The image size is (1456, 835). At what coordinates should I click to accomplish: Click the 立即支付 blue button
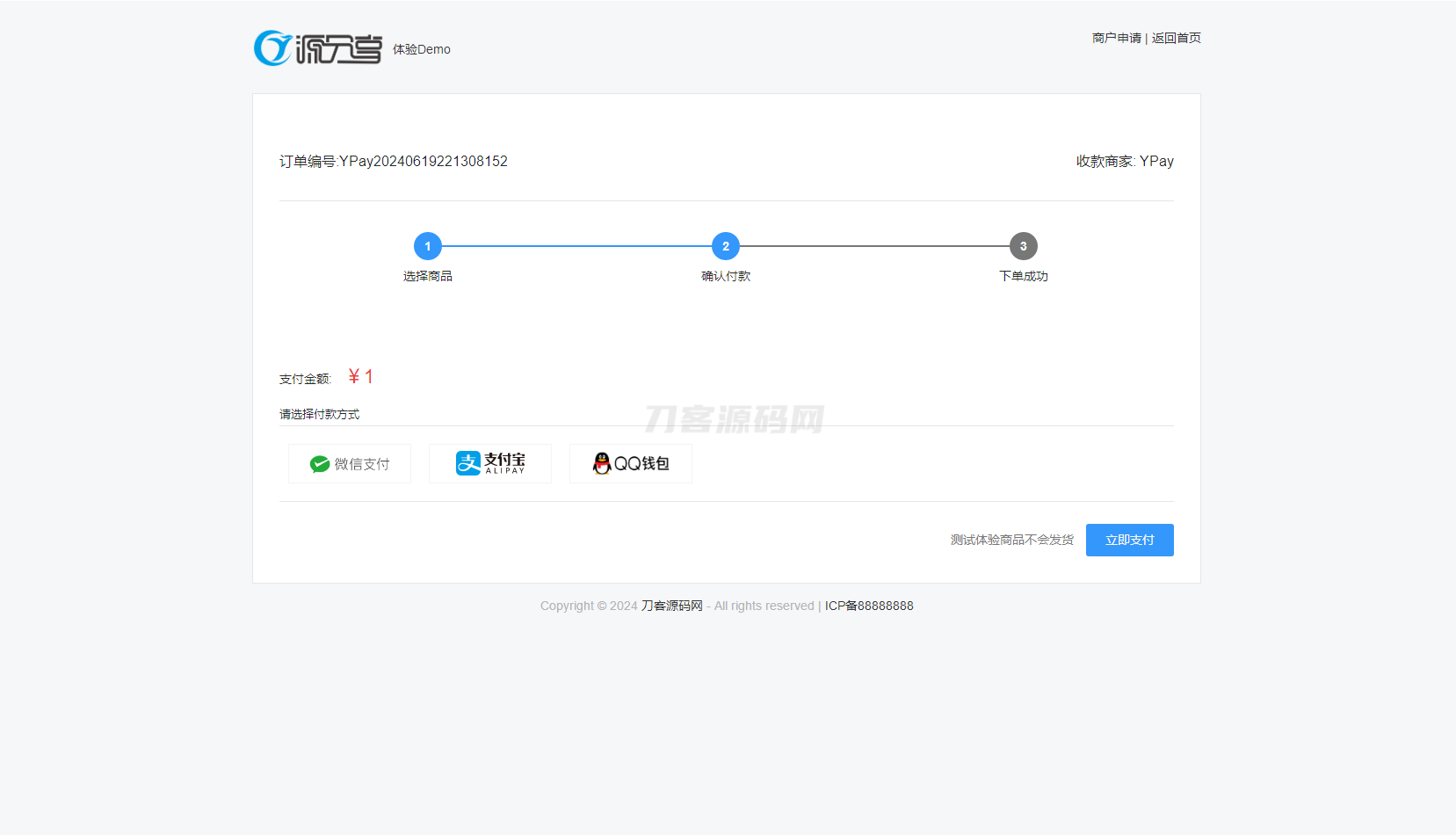(1130, 540)
